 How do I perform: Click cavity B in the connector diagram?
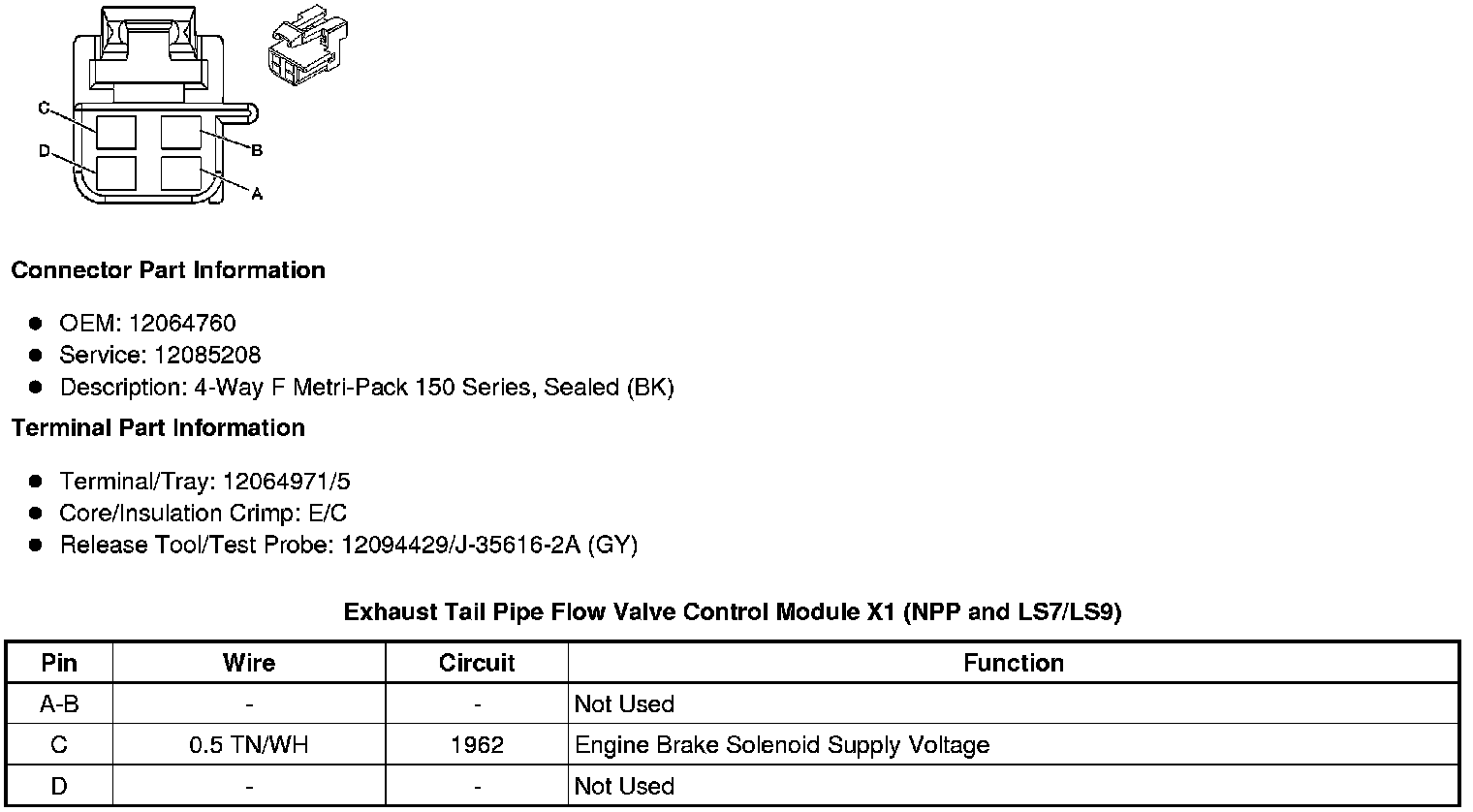[181, 132]
